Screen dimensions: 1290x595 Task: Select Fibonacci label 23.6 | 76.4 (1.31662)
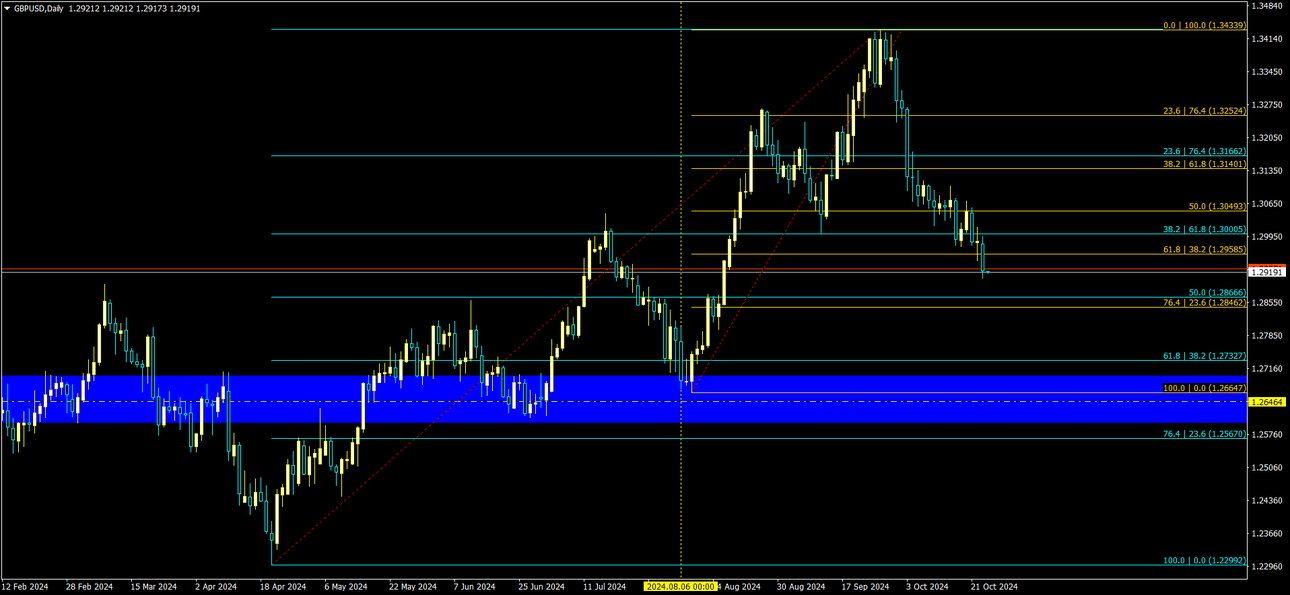tap(1204, 151)
